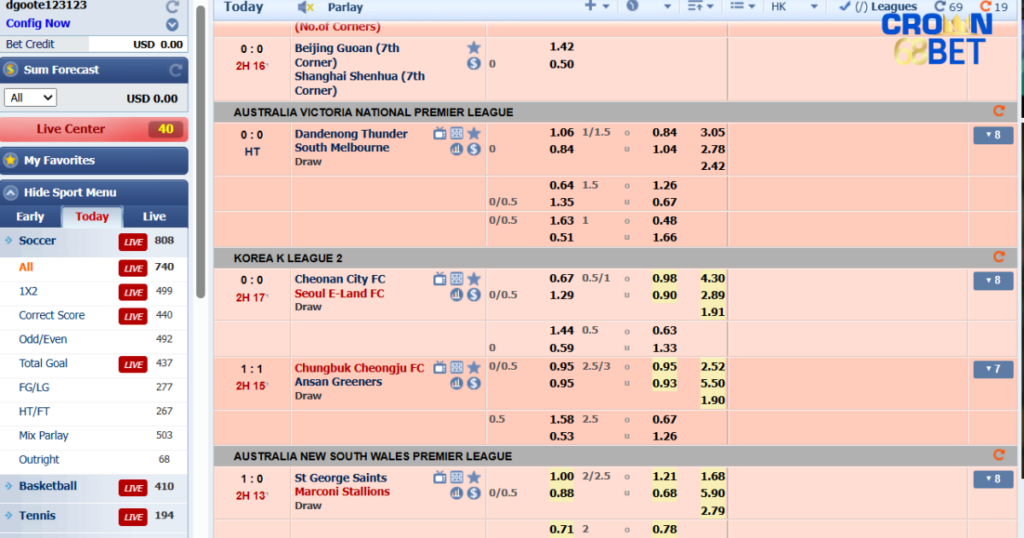Viewport: 1024px width, 538px height.
Task: Expand more bets for Cheonan City match
Action: 993,280
